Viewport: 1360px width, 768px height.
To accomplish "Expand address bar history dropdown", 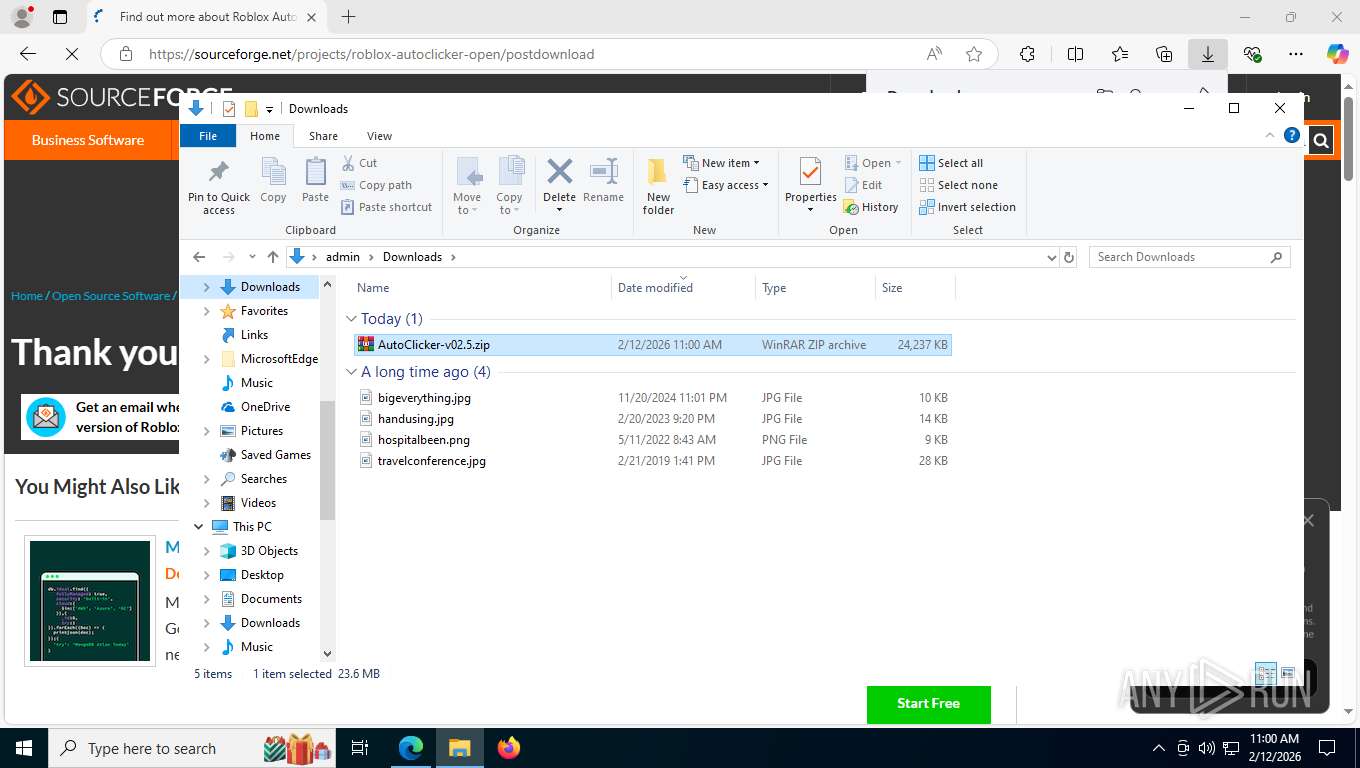I will tap(1051, 257).
